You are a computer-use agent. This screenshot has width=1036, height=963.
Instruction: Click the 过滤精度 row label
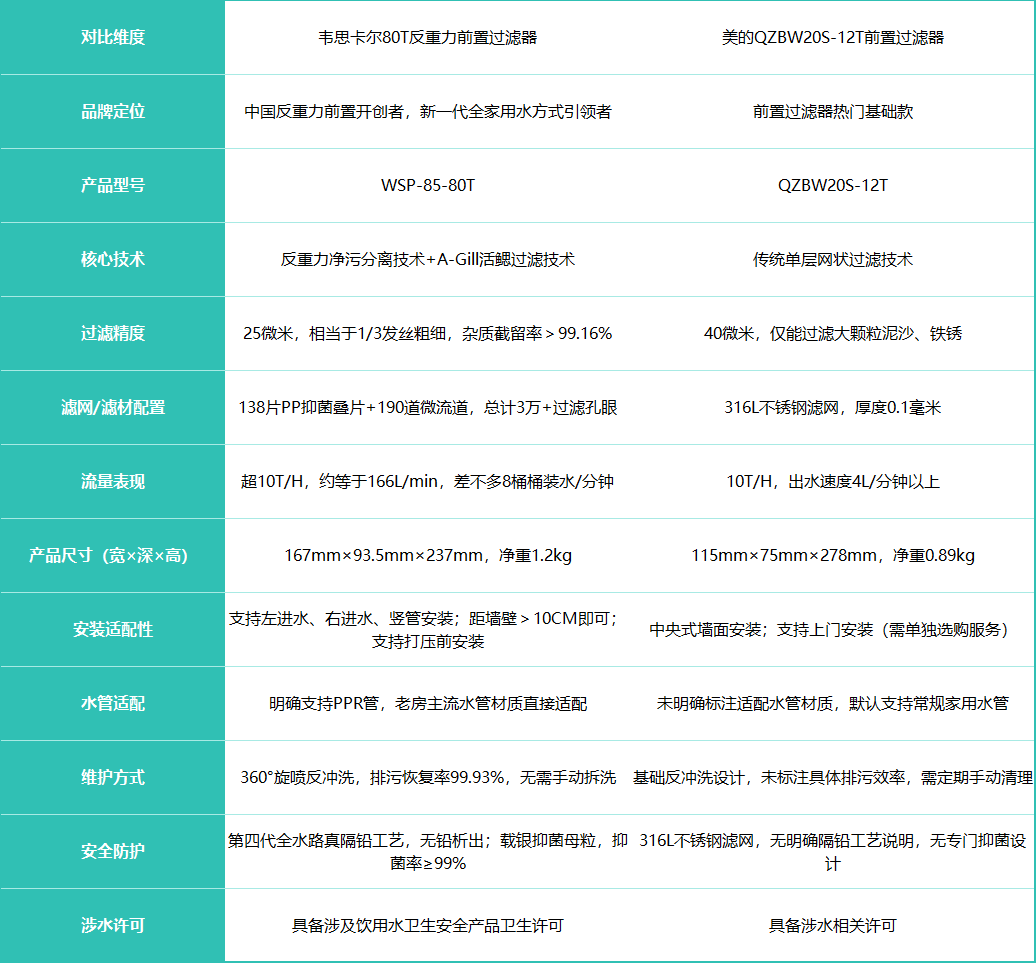112,333
